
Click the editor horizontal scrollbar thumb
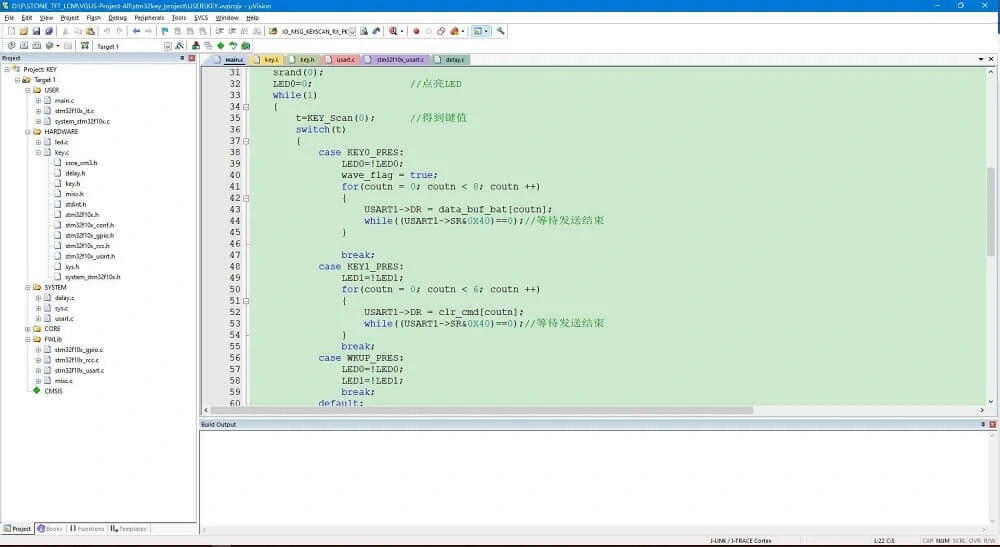482,411
